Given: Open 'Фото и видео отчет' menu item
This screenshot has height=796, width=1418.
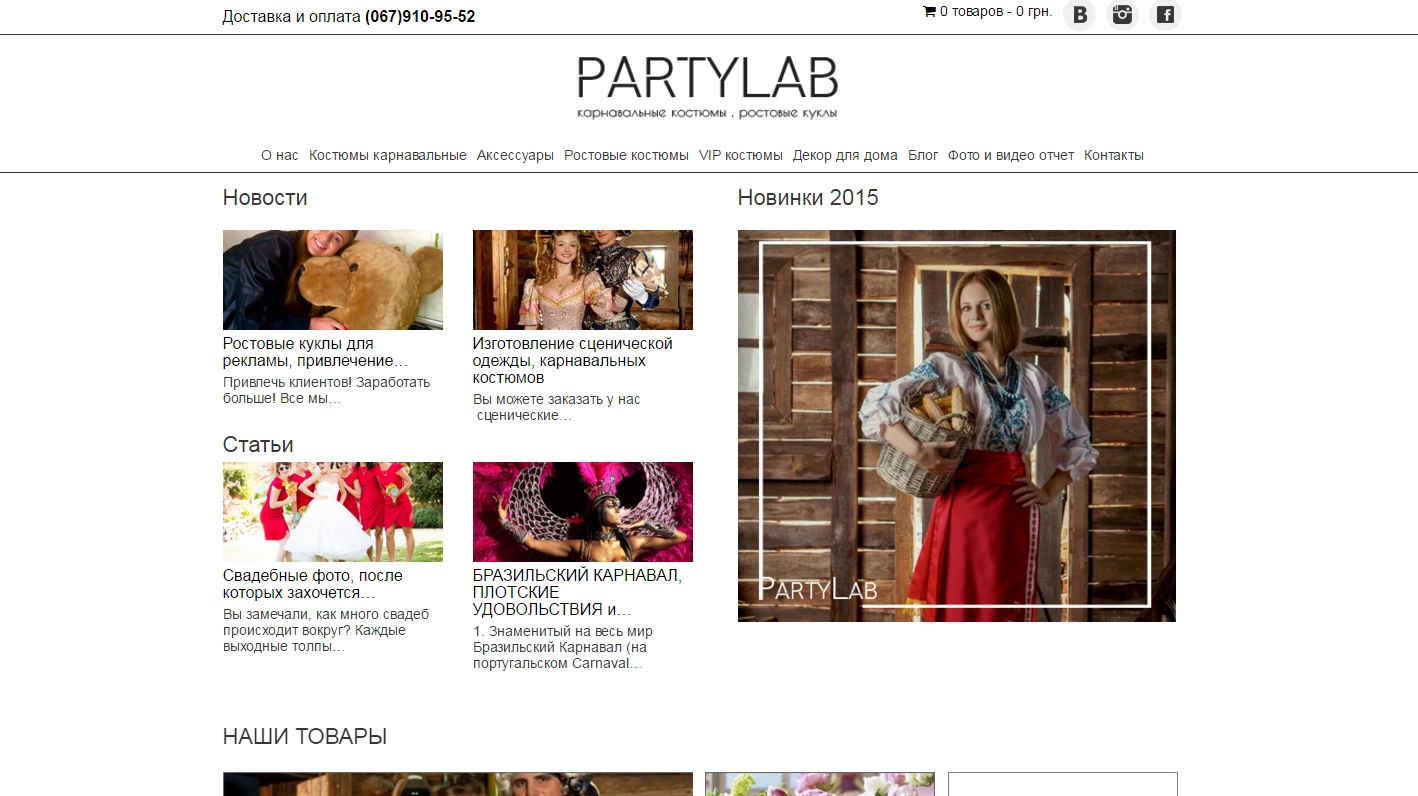Looking at the screenshot, I should click(1011, 155).
